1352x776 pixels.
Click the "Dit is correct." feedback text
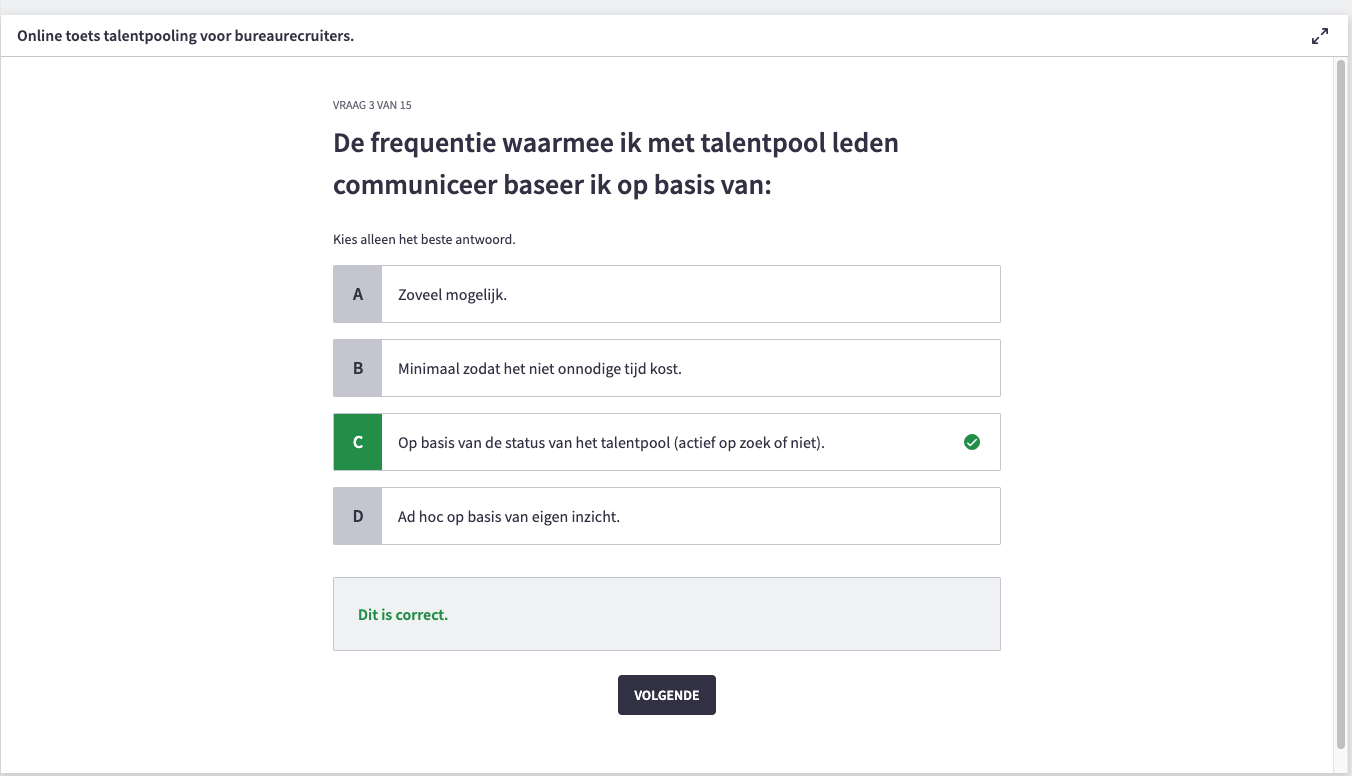pyautogui.click(x=403, y=615)
